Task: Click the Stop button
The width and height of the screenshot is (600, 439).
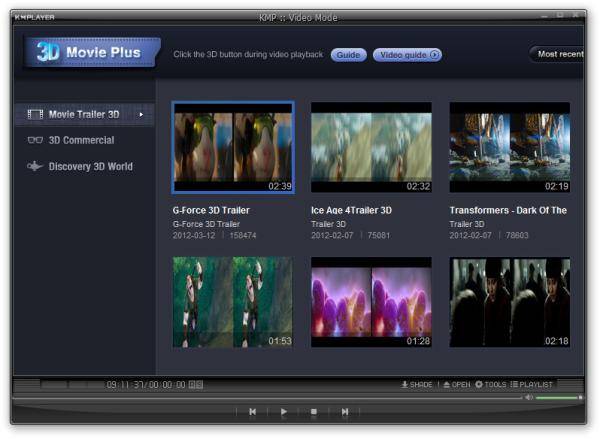Action: click(x=314, y=411)
